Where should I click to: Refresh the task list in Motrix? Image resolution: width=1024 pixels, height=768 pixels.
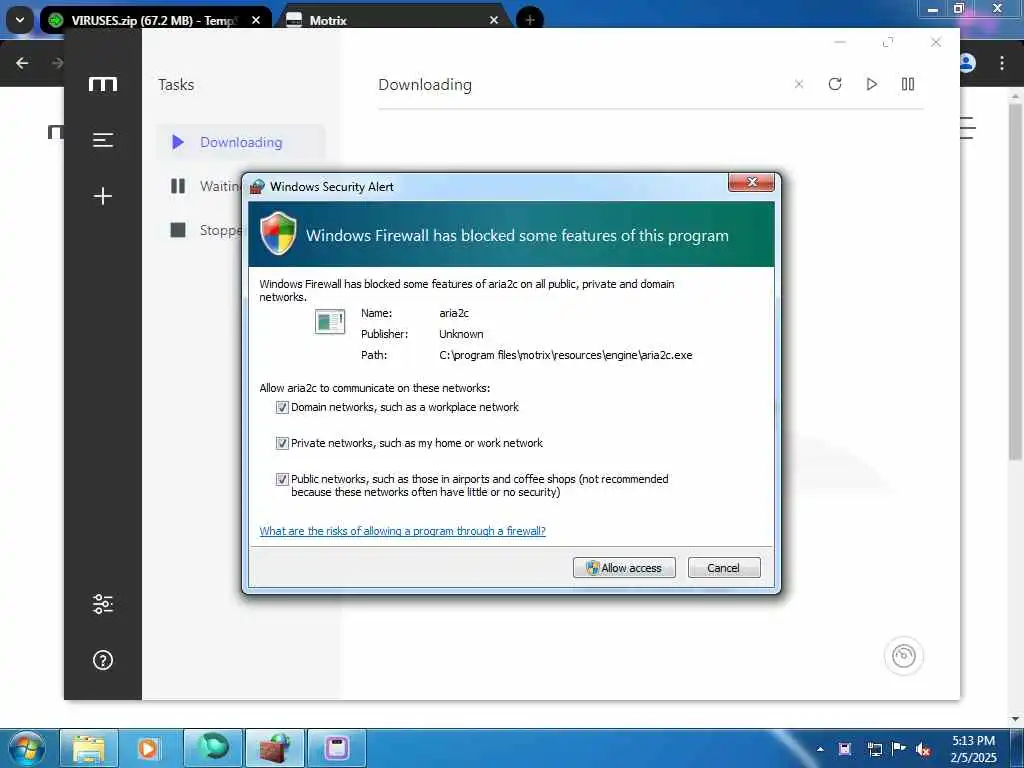click(x=835, y=84)
